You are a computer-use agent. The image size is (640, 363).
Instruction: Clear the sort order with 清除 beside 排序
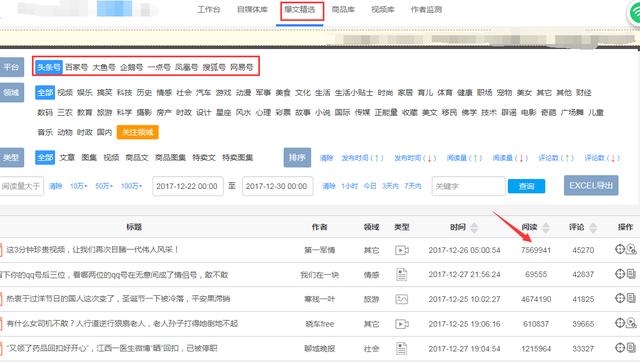tap(326, 158)
